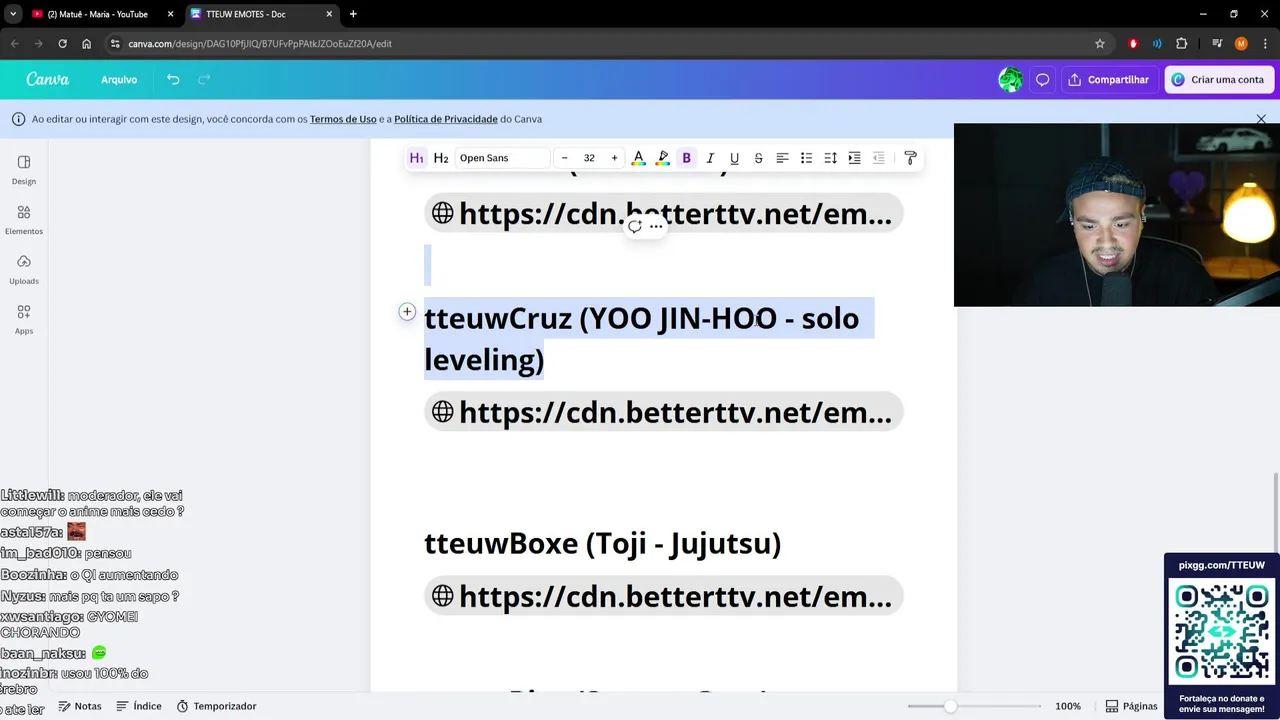
Task: Add block with plus button beside tteuwCruz
Action: coord(407,312)
